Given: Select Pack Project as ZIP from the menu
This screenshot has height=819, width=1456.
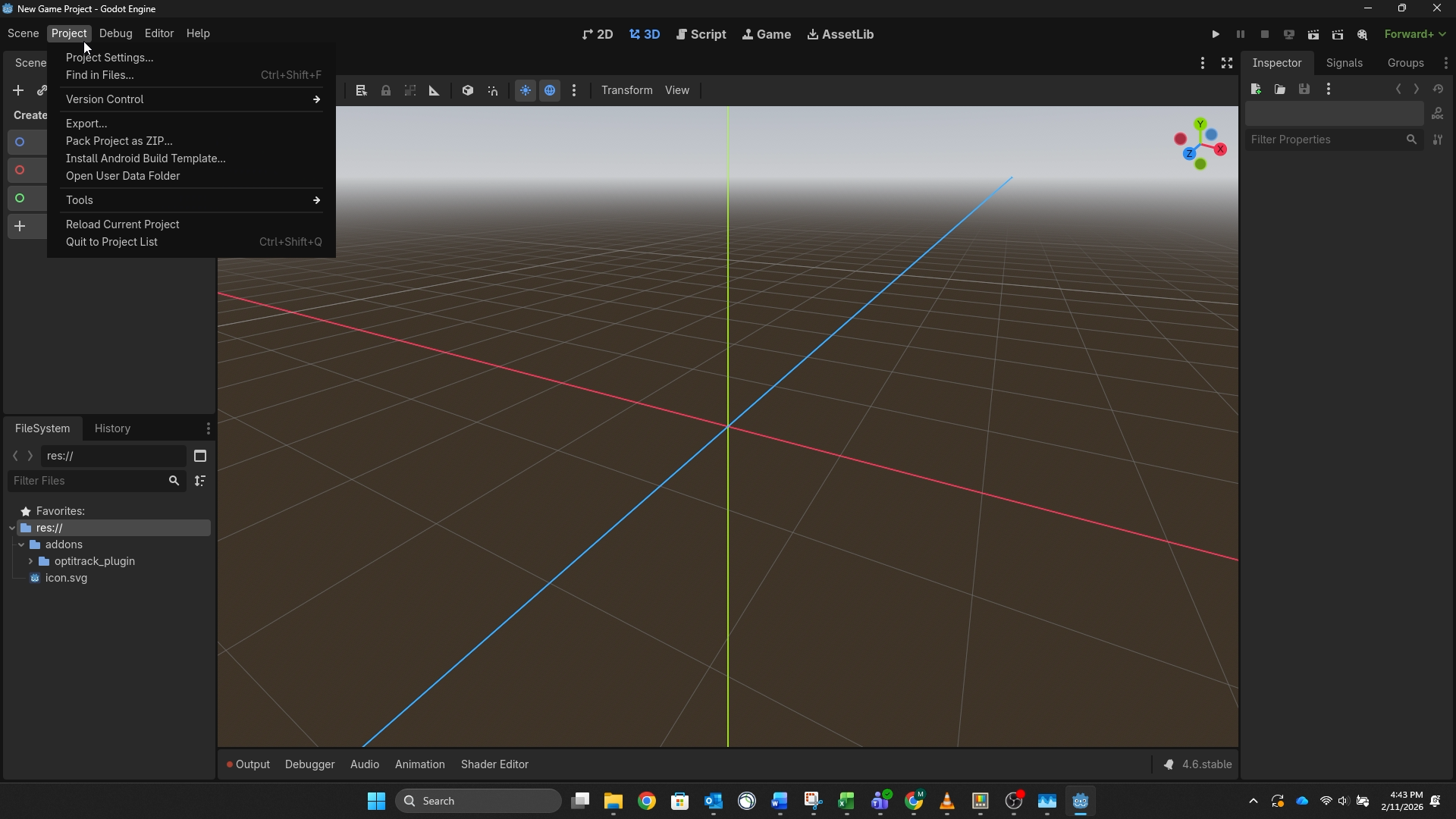Looking at the screenshot, I should point(118,141).
